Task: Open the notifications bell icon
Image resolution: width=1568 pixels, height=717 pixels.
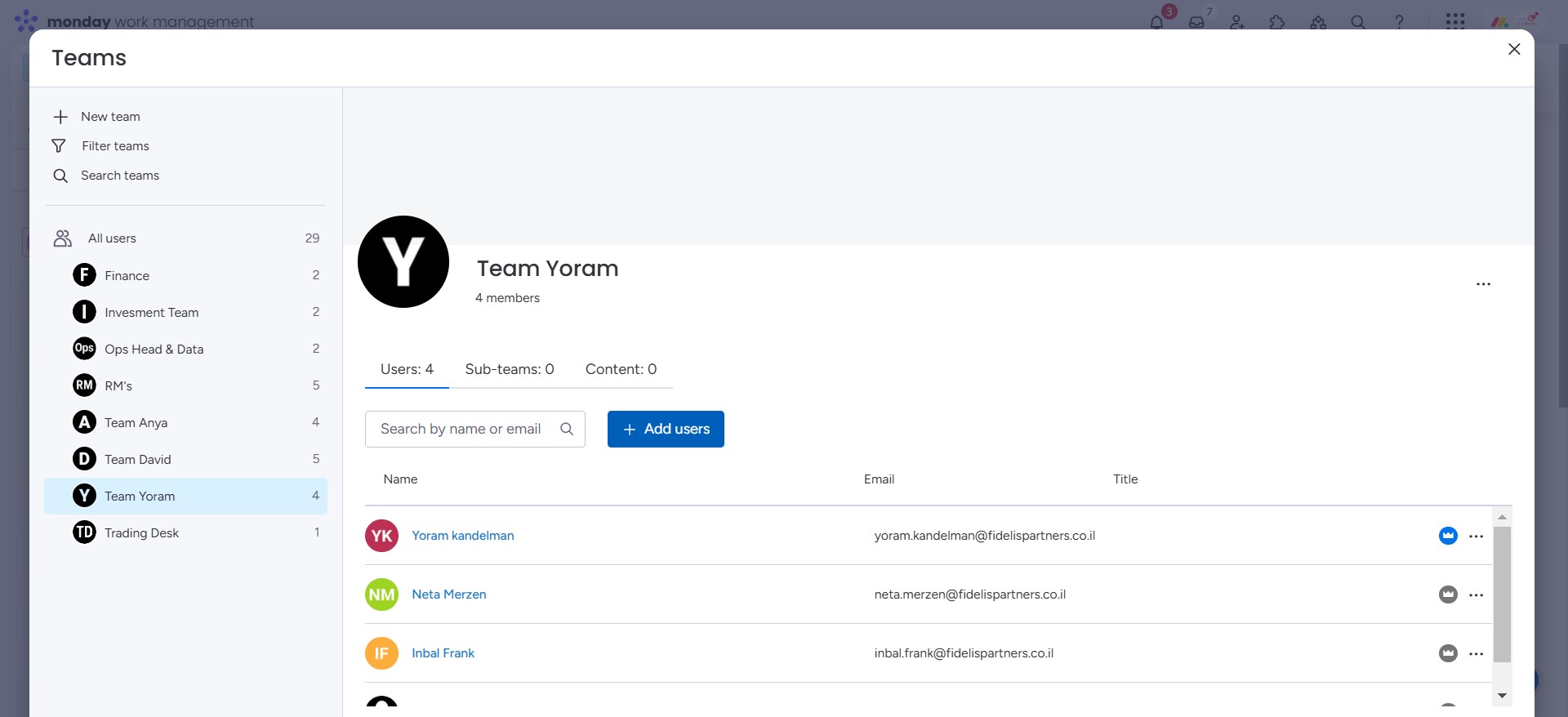Action: click(x=1156, y=22)
